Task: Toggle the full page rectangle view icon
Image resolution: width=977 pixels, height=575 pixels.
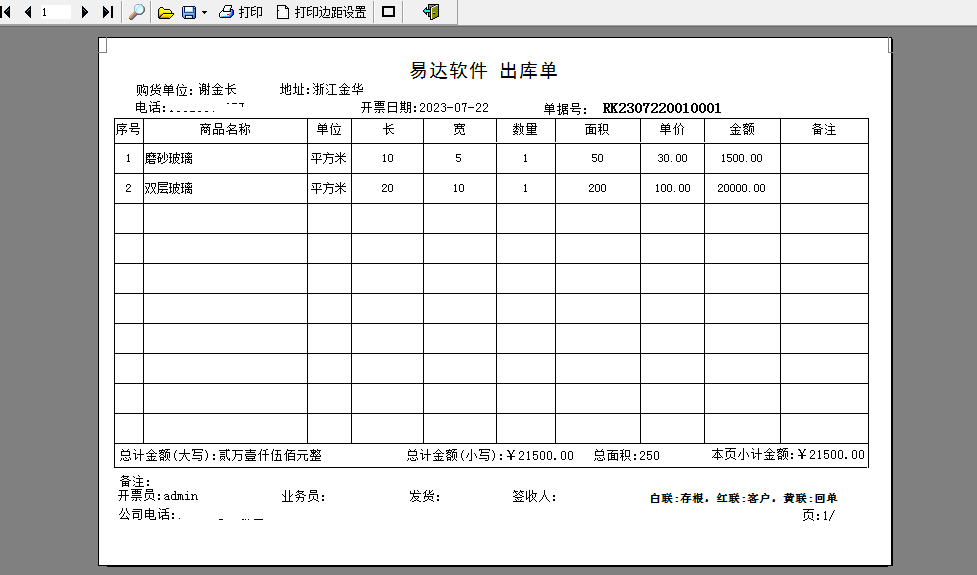Action: click(388, 12)
